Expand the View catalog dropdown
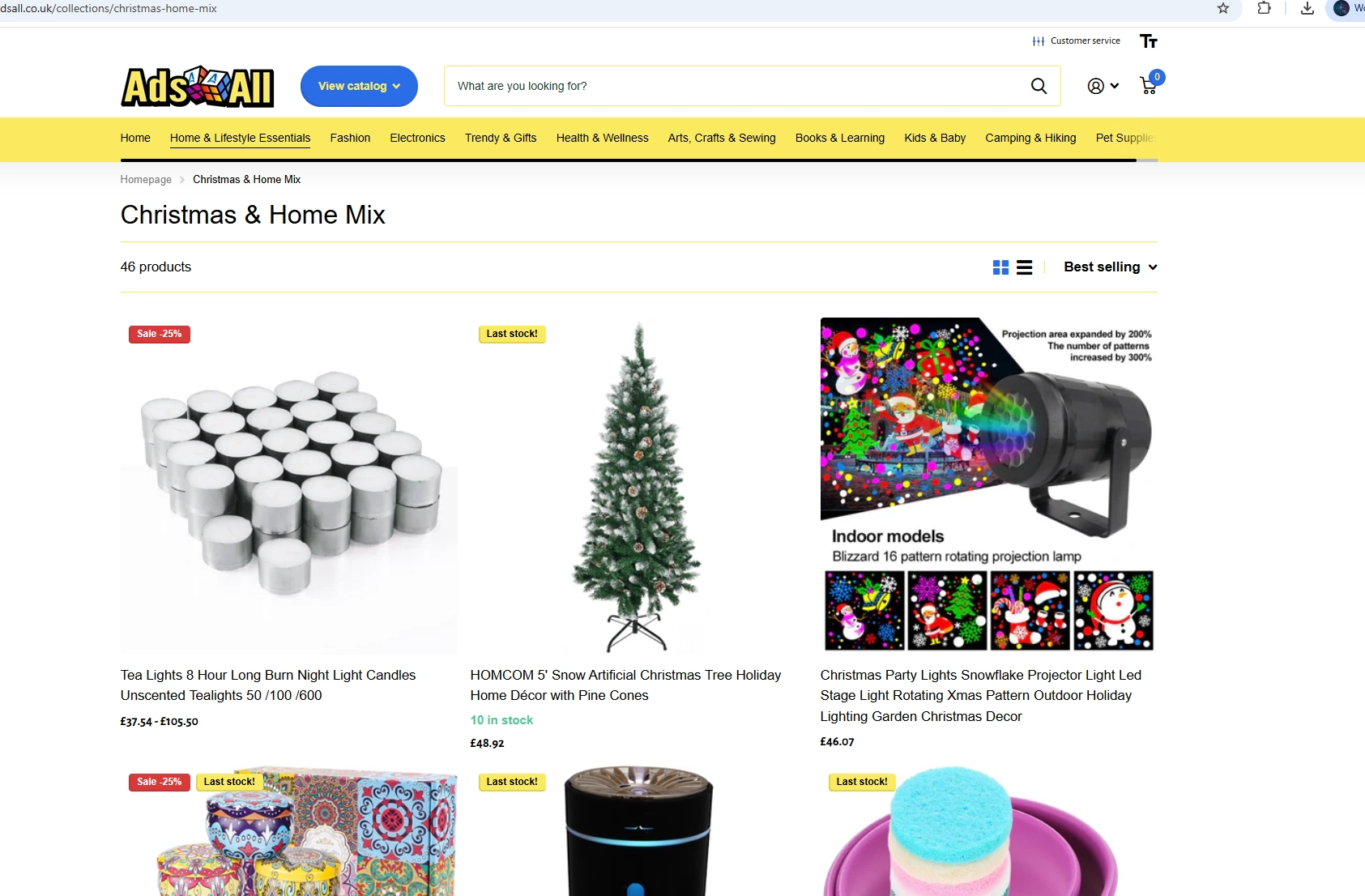This screenshot has height=896, width=1365. [x=359, y=86]
